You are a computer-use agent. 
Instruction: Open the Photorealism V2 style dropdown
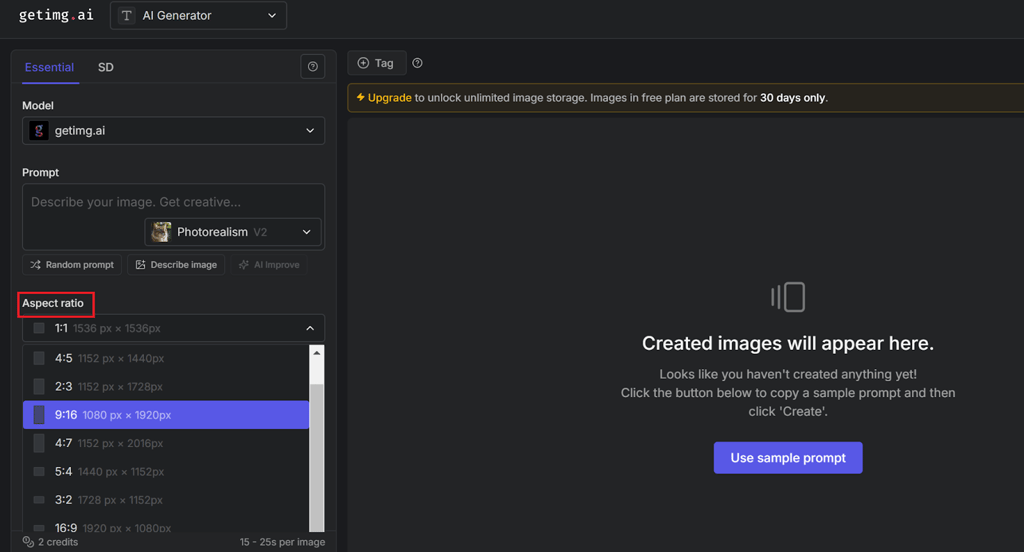(232, 232)
